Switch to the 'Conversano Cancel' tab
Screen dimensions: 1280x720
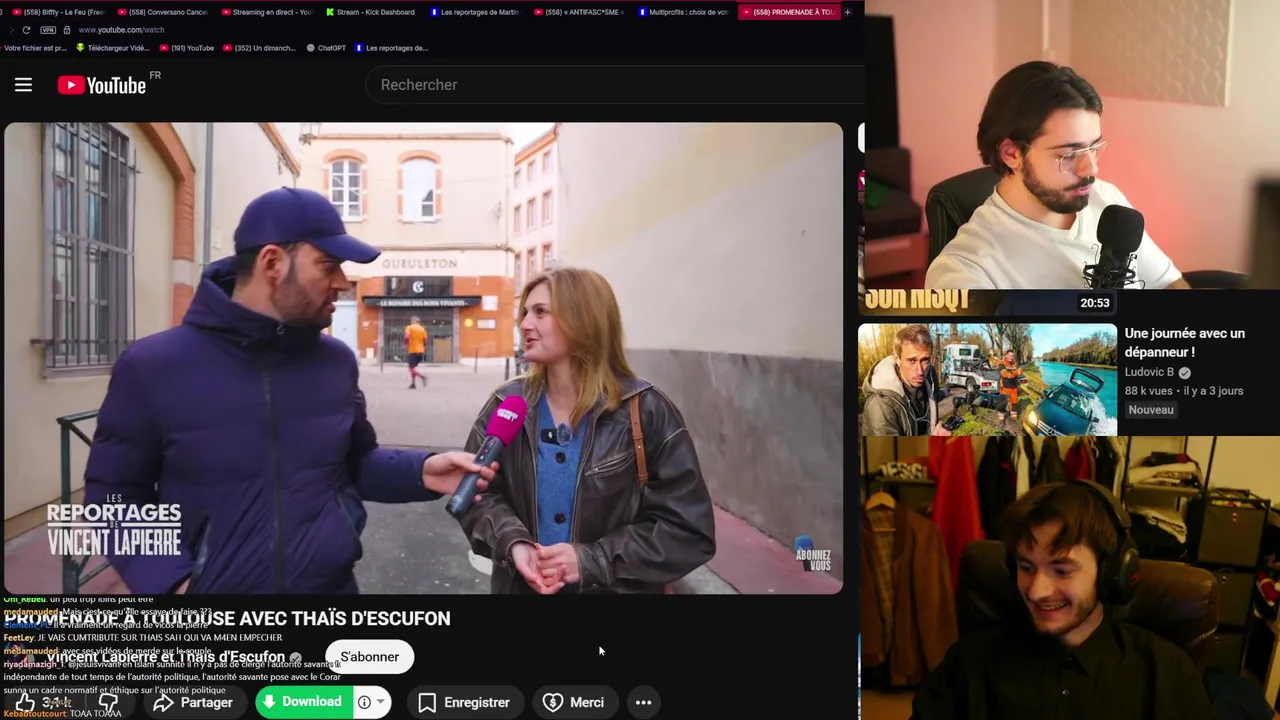pos(163,12)
